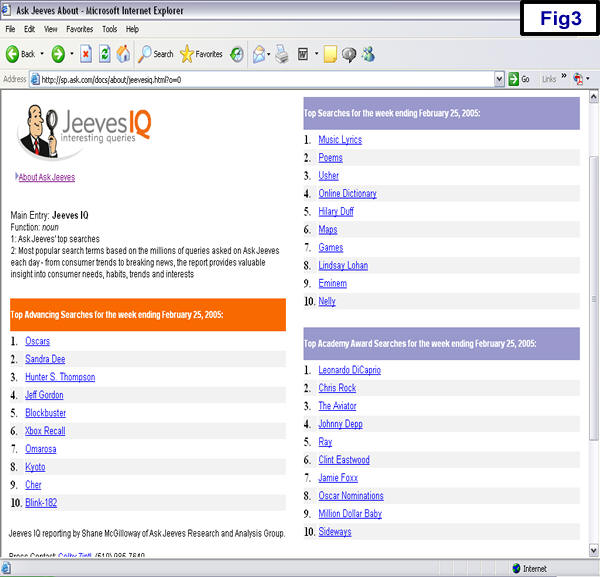
Task: Click the Links toolbar label
Action: pyautogui.click(x=549, y=79)
